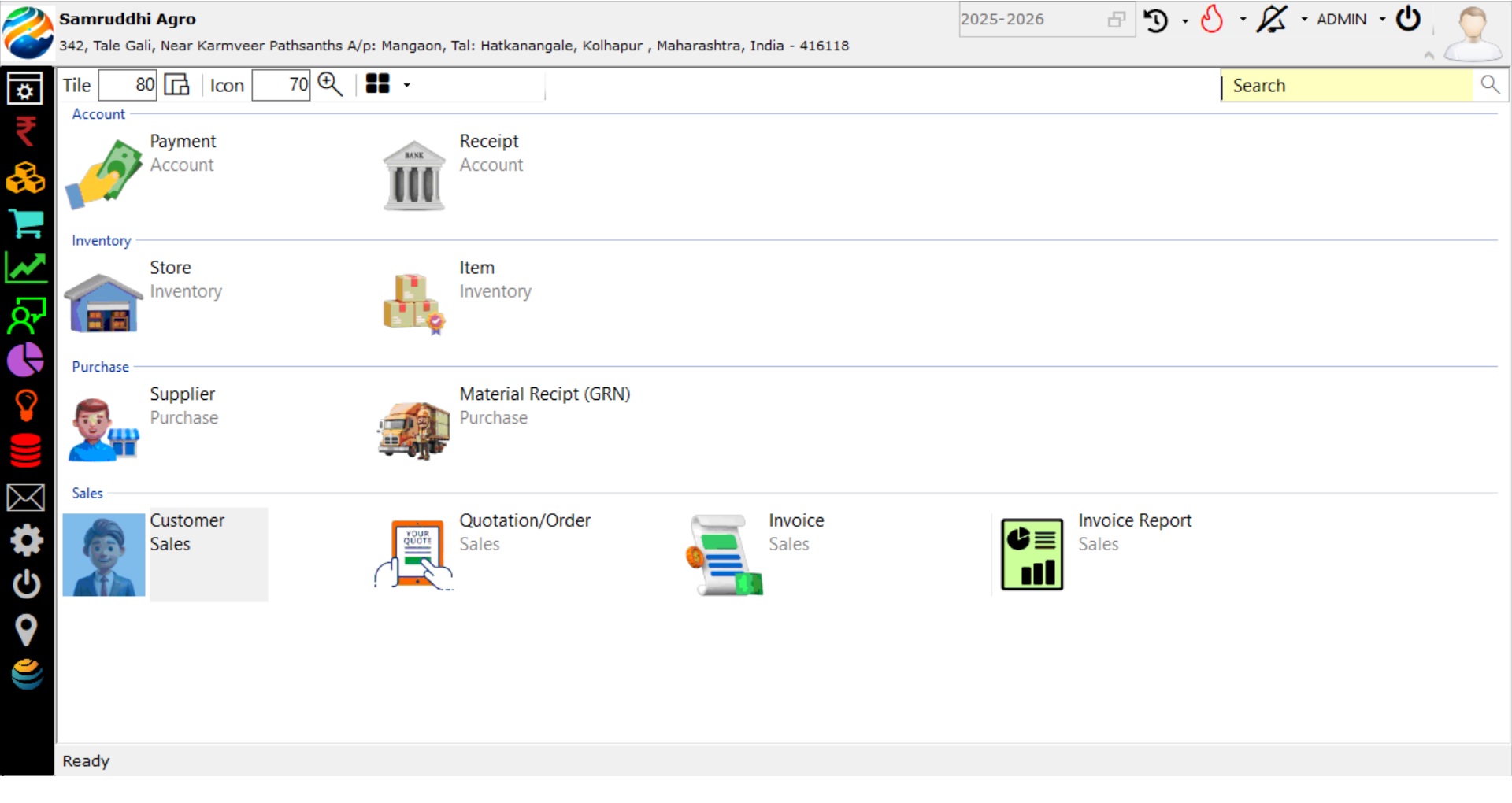Open the purple pie chart sidebar icon
The width and height of the screenshot is (1512, 803).
pos(26,361)
